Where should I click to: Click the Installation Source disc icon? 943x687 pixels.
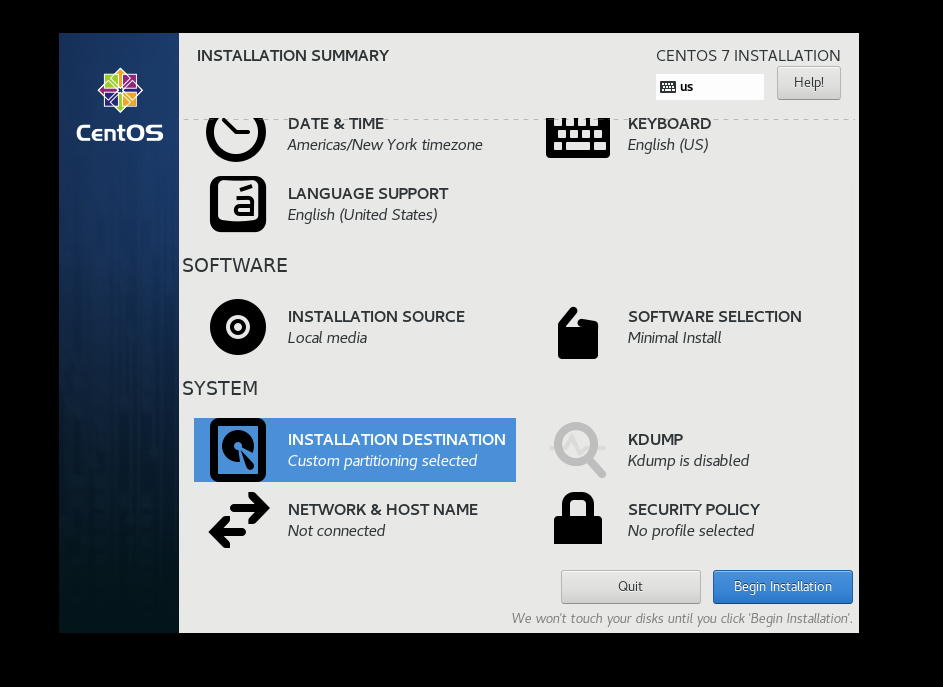pyautogui.click(x=238, y=327)
